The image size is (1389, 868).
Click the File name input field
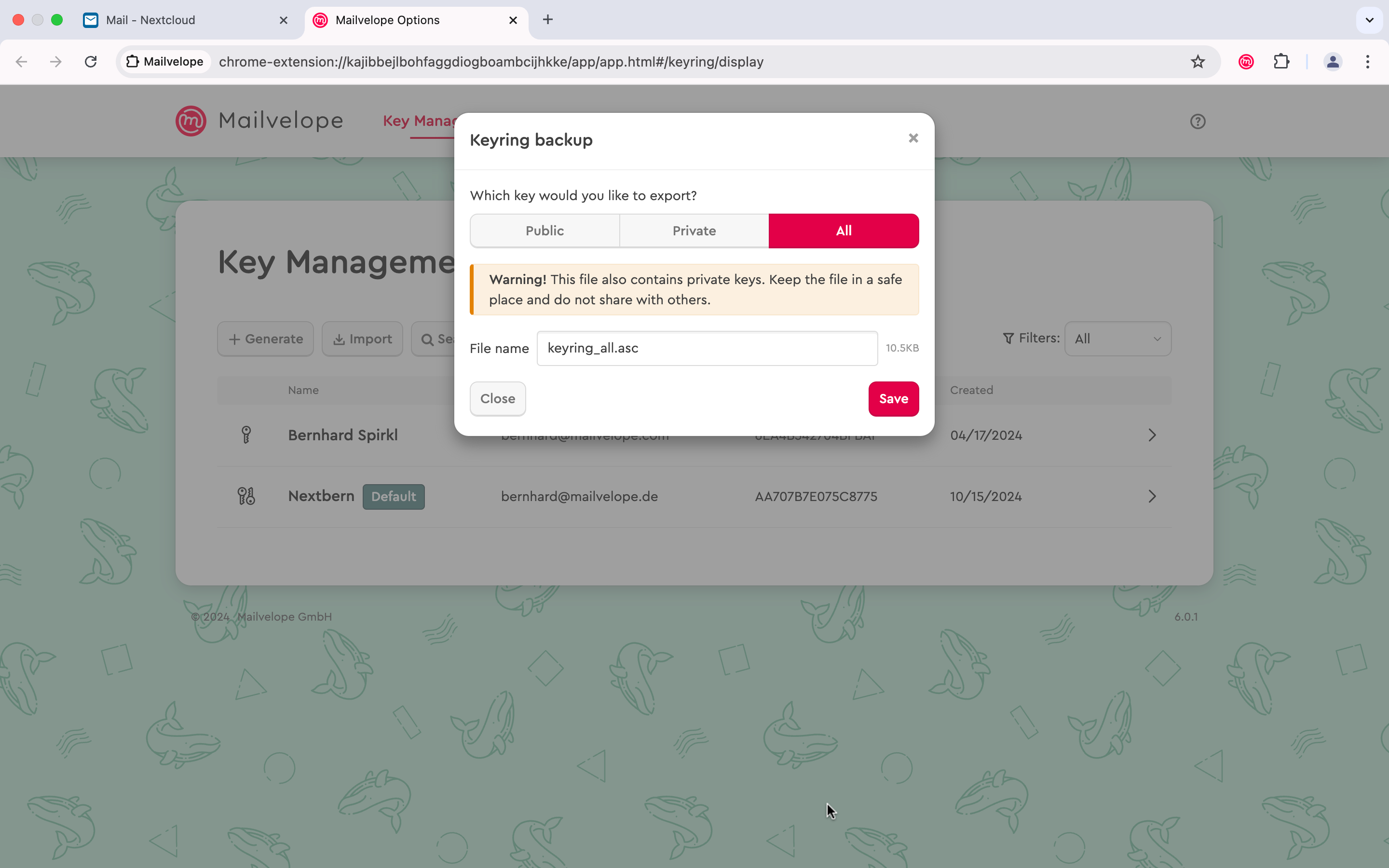707,349
